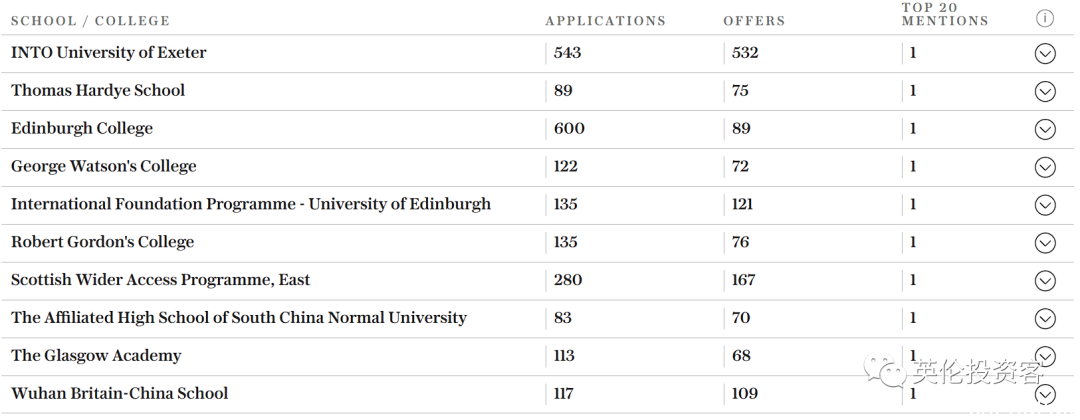Image resolution: width=1080 pixels, height=420 pixels.
Task: Expand the INTO University of Exeter row
Action: click(x=1045, y=53)
